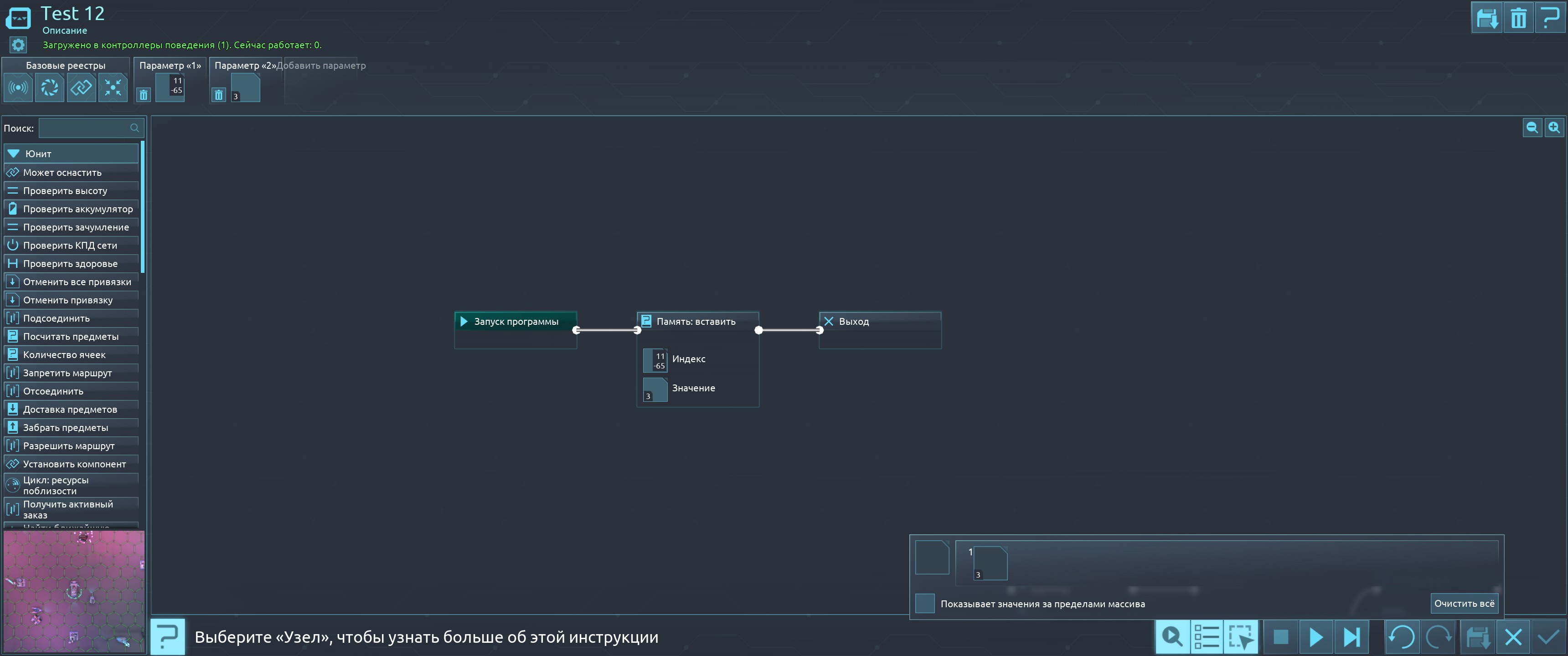Viewport: 1568px width, 656px height.
Task: Open the settings gear under title
Action: [x=18, y=45]
